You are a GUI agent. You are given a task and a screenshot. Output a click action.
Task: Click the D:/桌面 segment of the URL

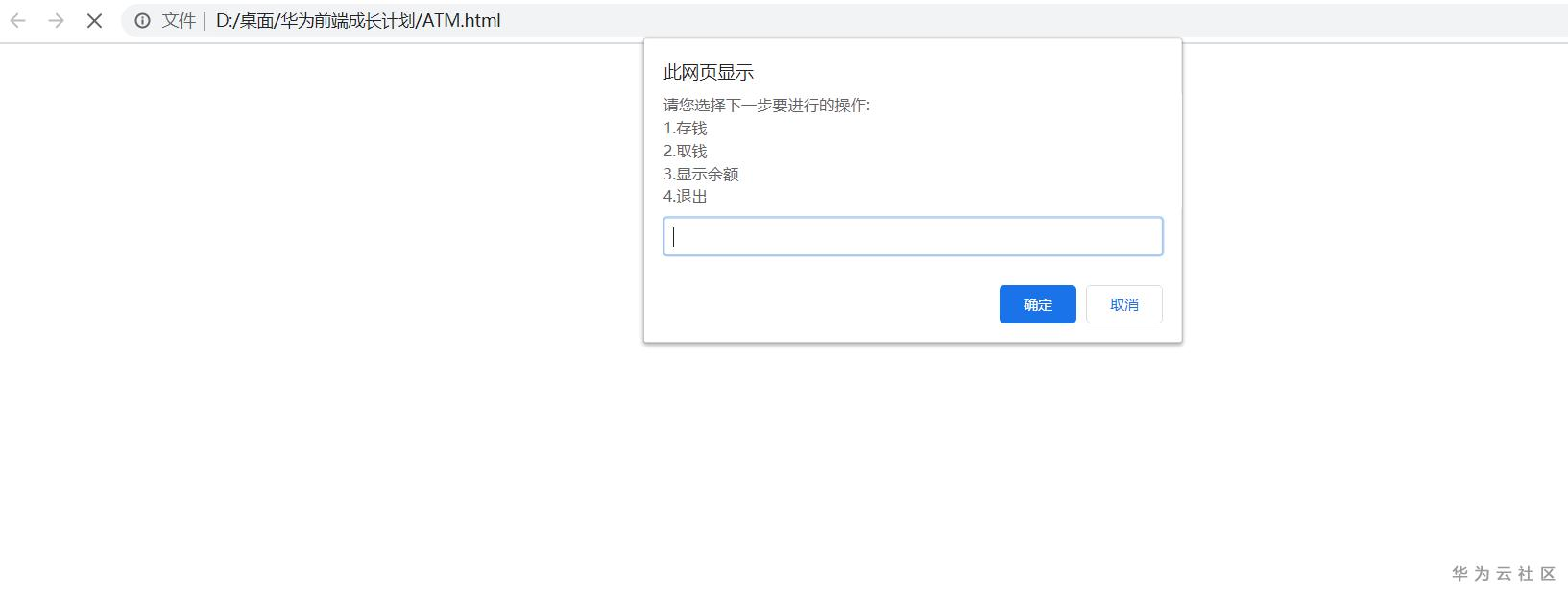pyautogui.click(x=244, y=20)
